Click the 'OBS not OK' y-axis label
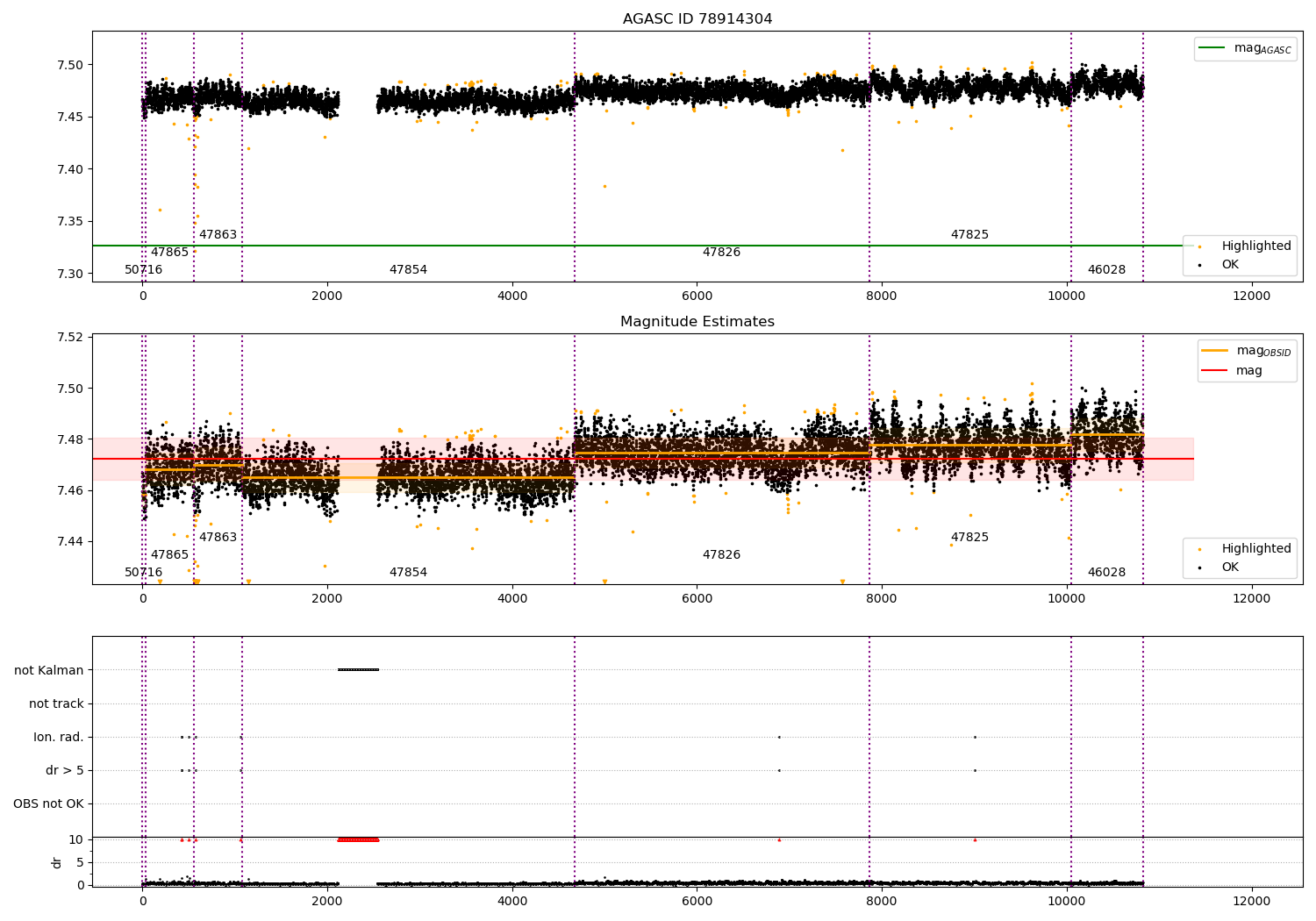The image size is (1316, 921). tap(48, 803)
